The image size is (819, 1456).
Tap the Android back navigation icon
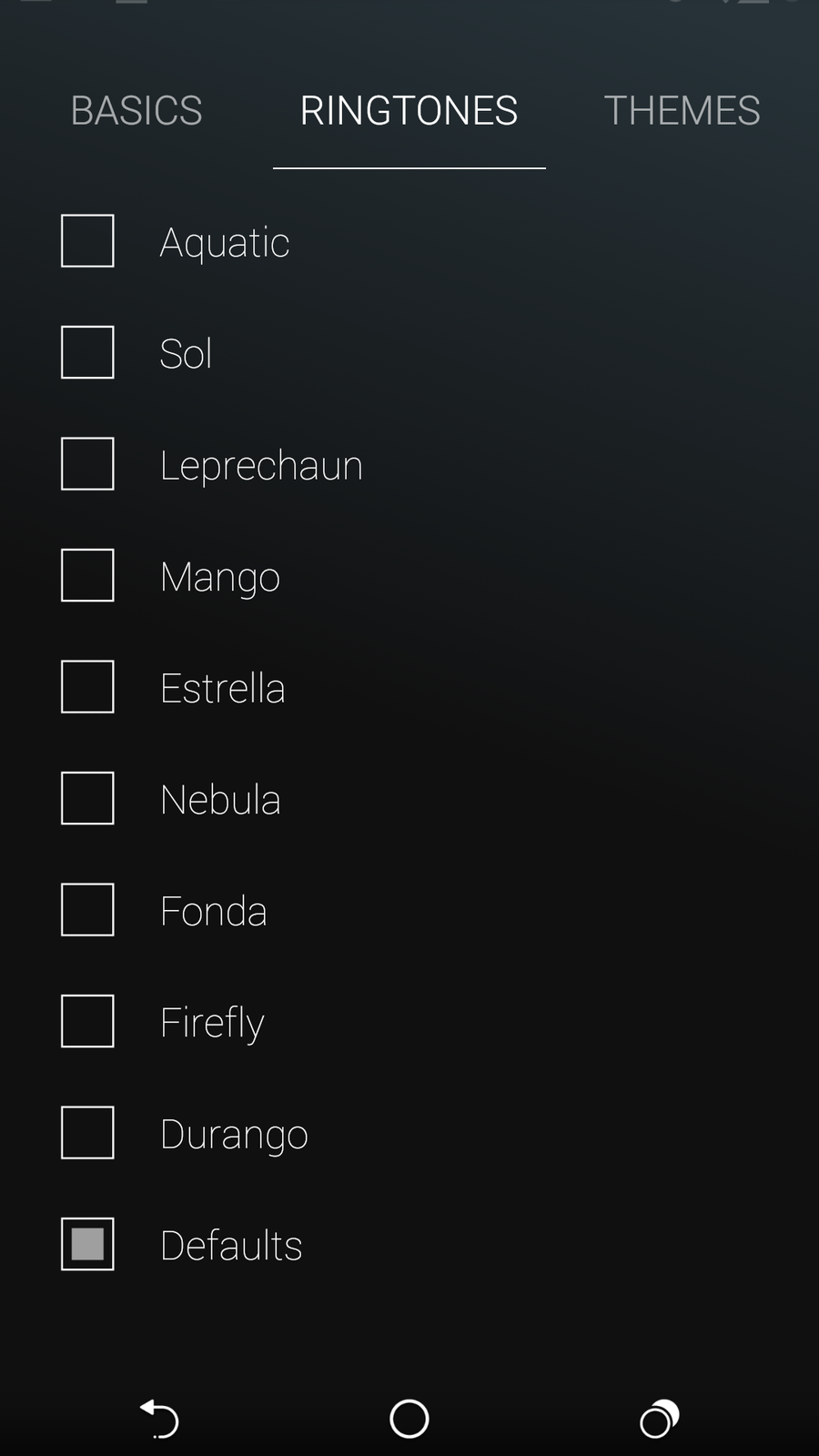click(x=160, y=1419)
